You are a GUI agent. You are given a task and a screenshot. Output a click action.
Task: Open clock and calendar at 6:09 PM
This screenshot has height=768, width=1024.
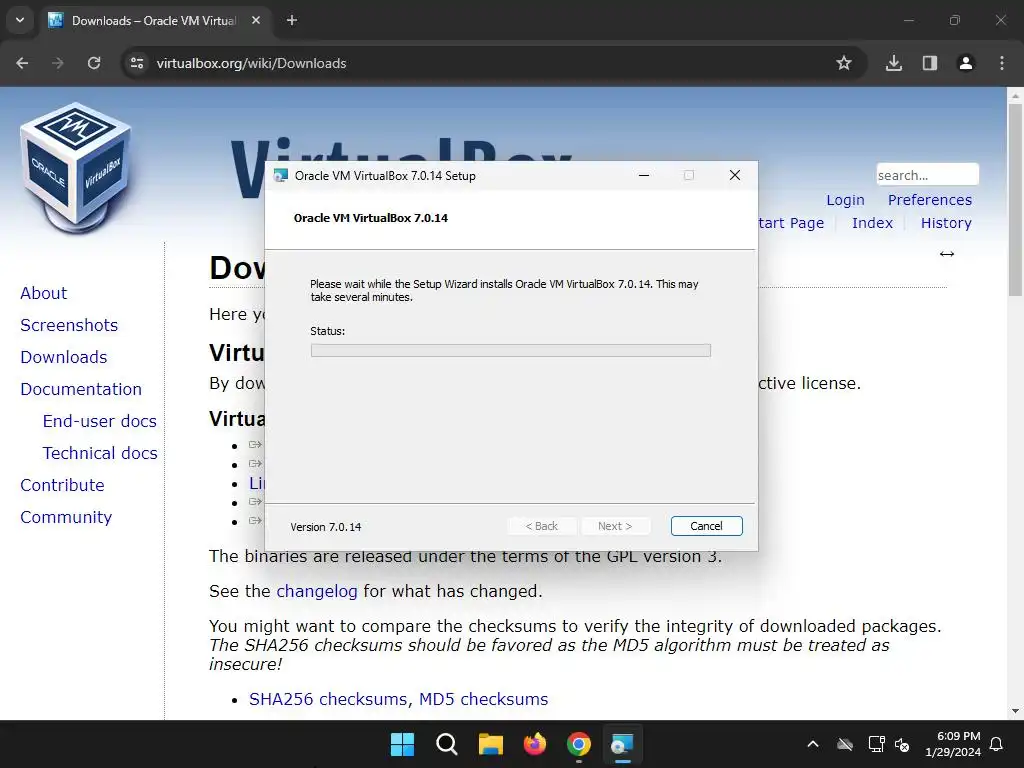point(953,744)
